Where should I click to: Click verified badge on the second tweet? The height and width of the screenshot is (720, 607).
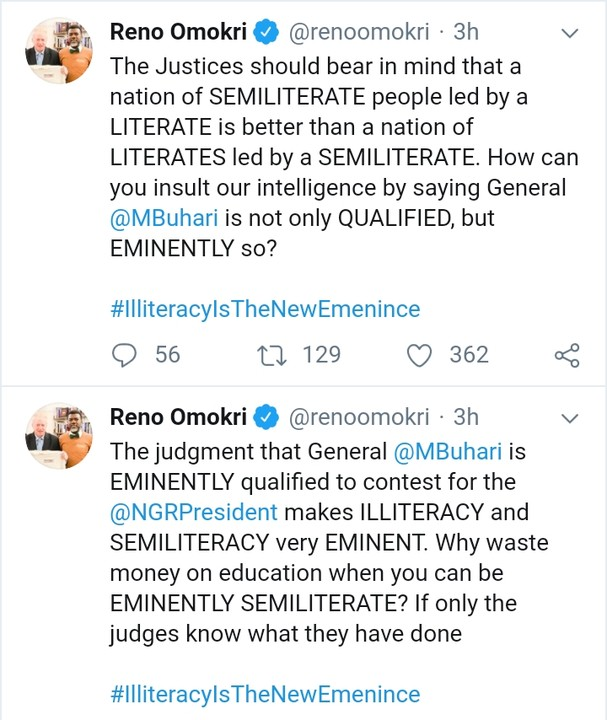pyautogui.click(x=265, y=416)
